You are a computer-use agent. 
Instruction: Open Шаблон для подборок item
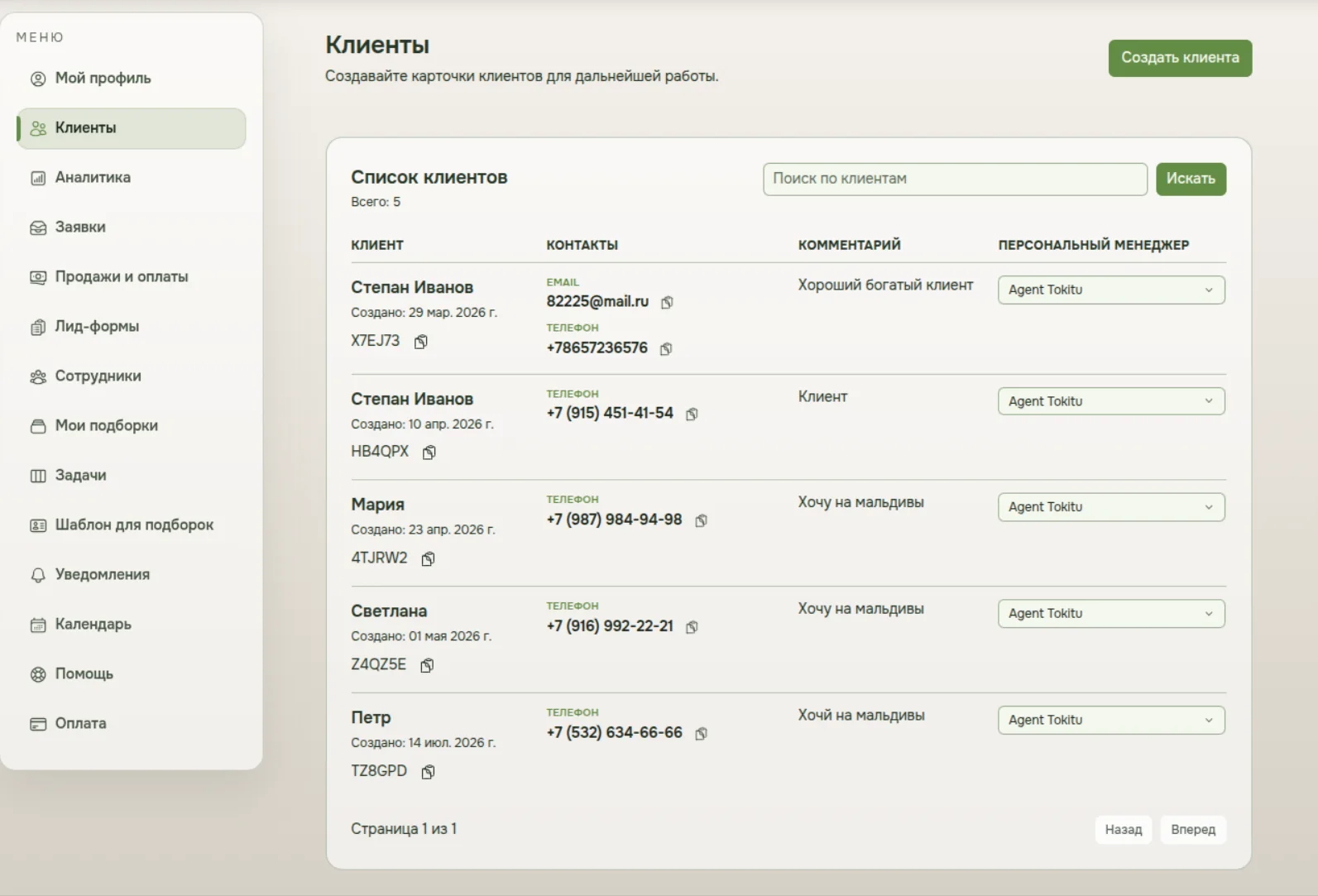point(132,525)
